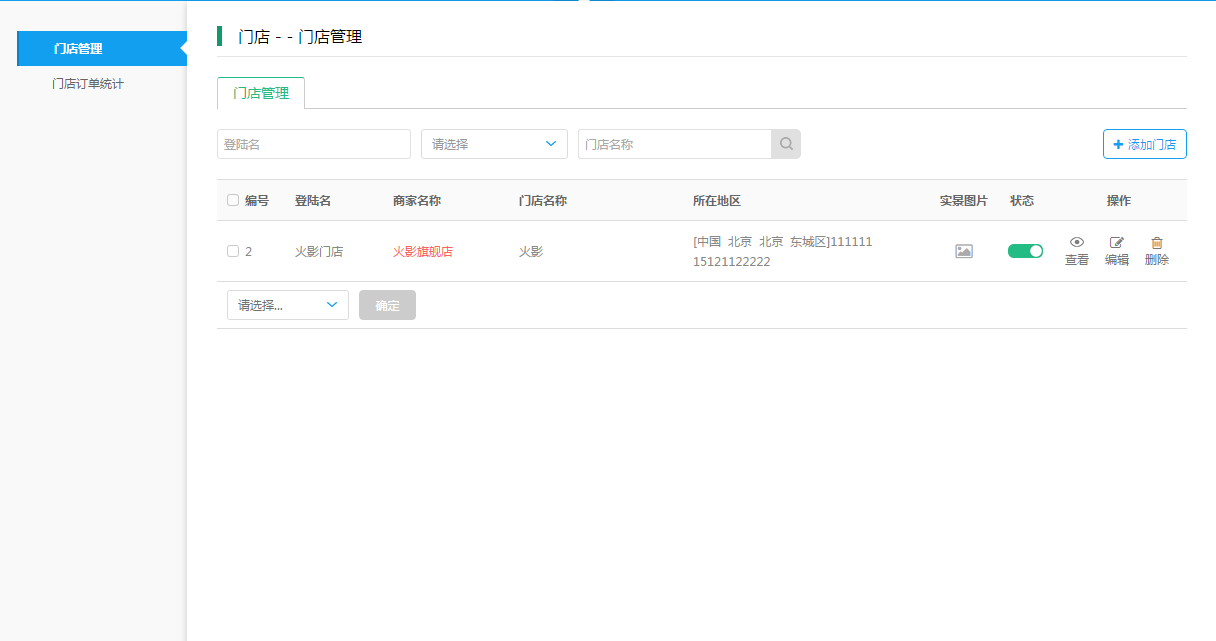Open 门店订单统计 in the sidebar
Viewport: 1216px width, 641px height.
pos(88,84)
